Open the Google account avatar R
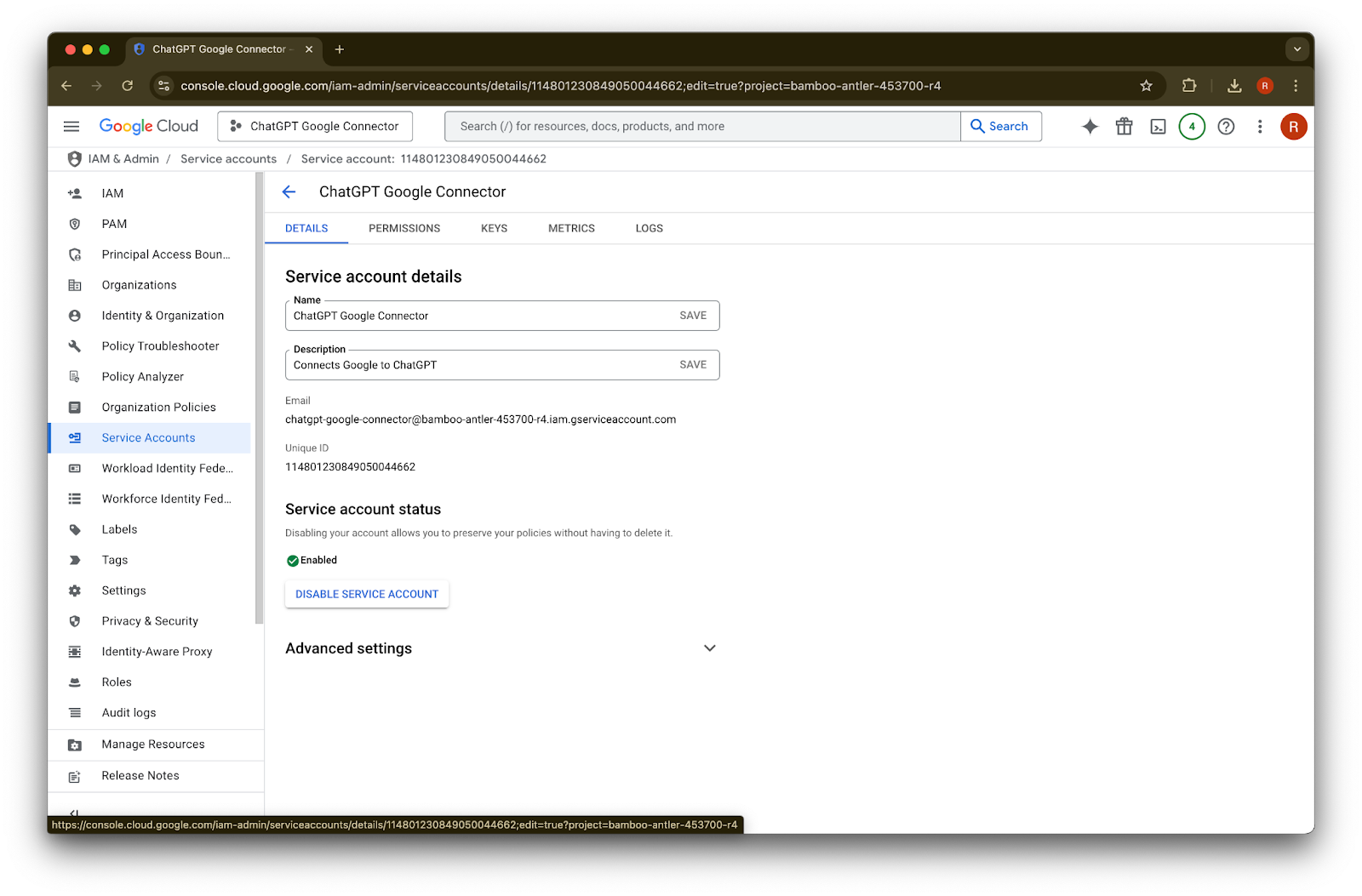Viewport: 1362px width, 896px height. 1293,127
